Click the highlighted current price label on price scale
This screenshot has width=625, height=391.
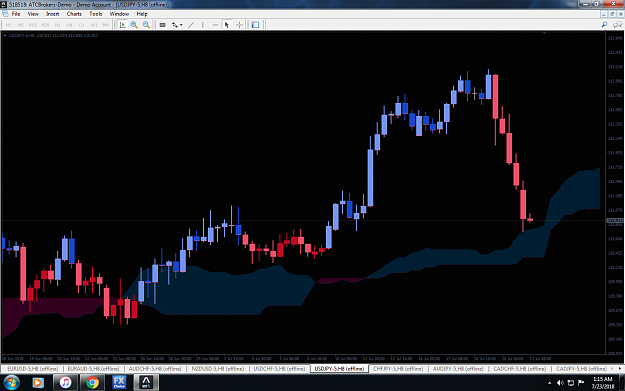click(615, 220)
